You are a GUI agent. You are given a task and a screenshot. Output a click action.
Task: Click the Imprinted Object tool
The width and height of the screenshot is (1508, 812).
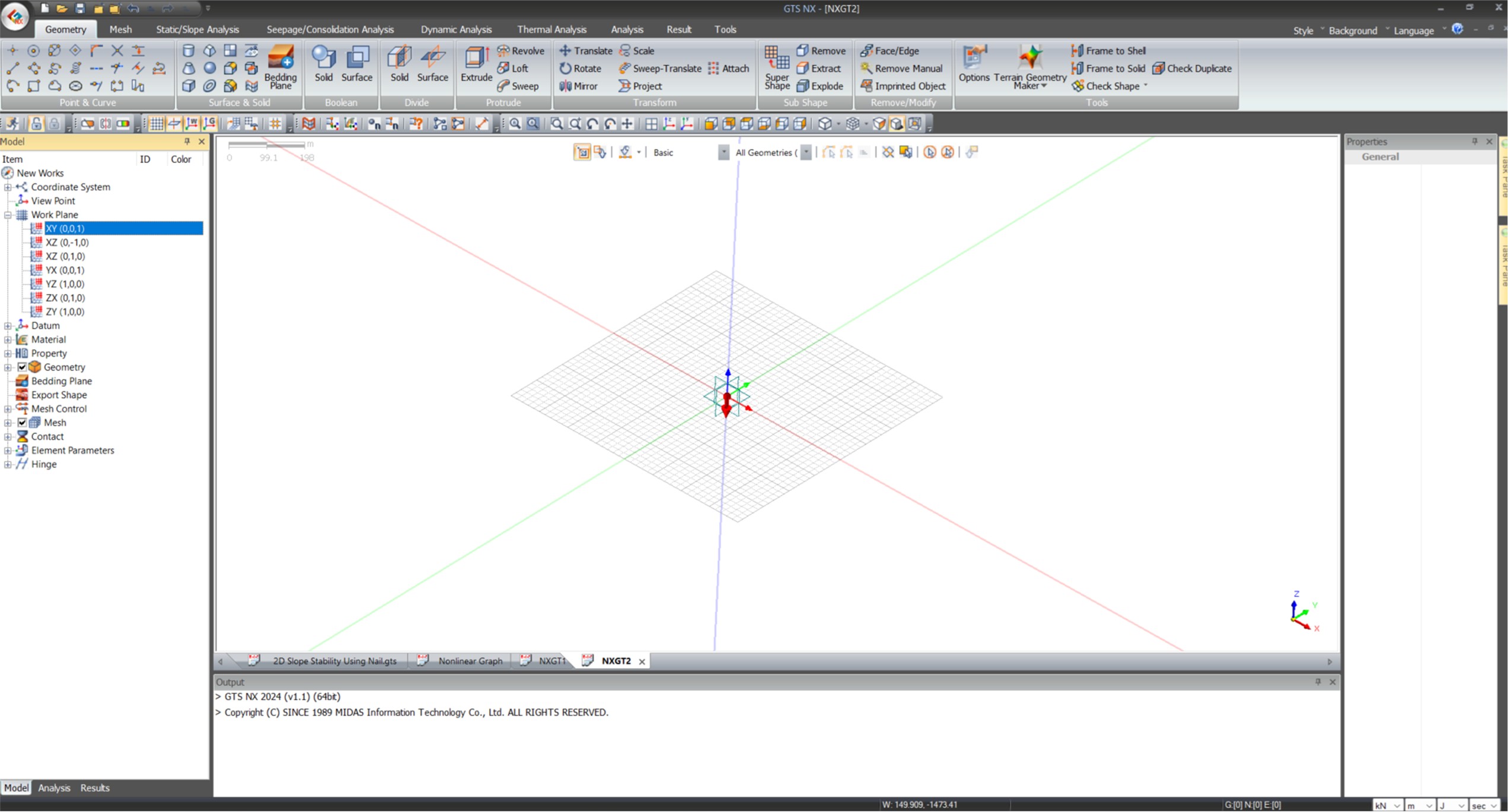[x=903, y=86]
